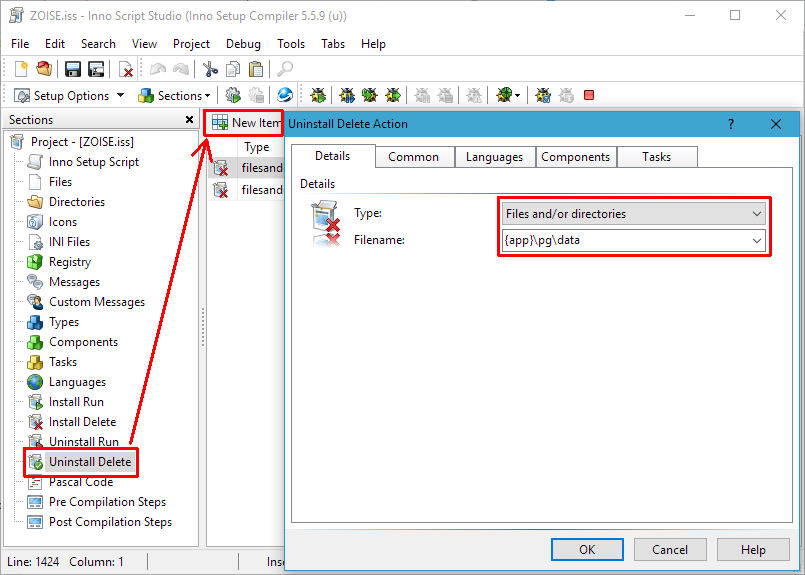The height and width of the screenshot is (575, 805).
Task: Click the Open file folder icon
Action: [x=44, y=69]
